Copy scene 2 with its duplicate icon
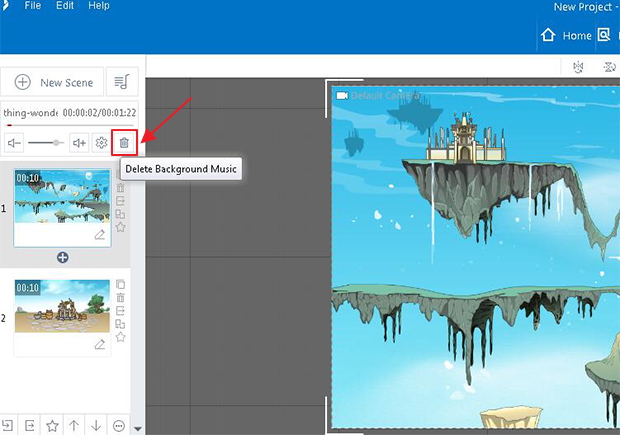Viewport: 620px width, 436px height. 121,284
